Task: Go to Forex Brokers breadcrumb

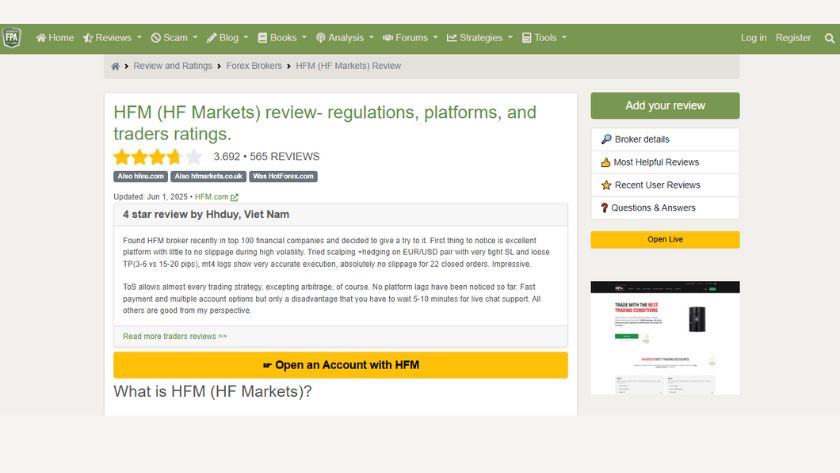Action: pyautogui.click(x=254, y=66)
